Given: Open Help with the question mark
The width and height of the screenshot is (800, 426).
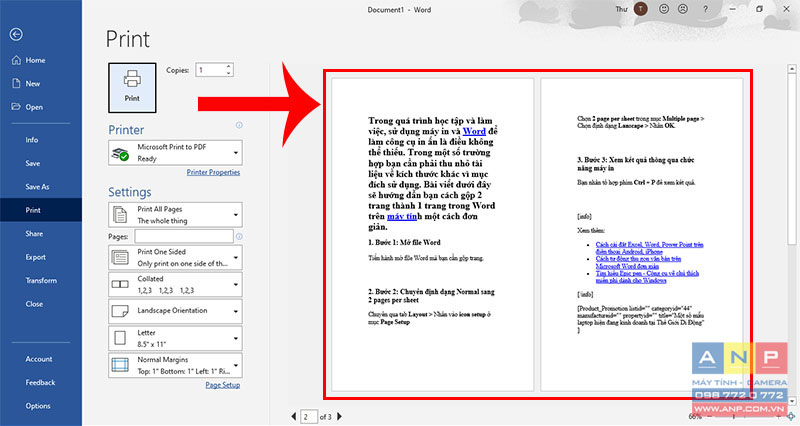Looking at the screenshot, I should (x=705, y=9).
